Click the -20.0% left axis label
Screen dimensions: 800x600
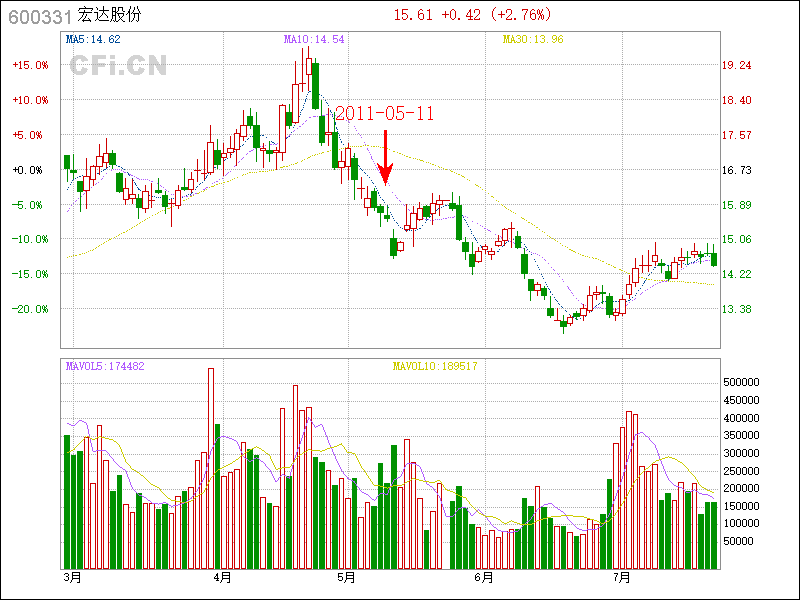30,309
